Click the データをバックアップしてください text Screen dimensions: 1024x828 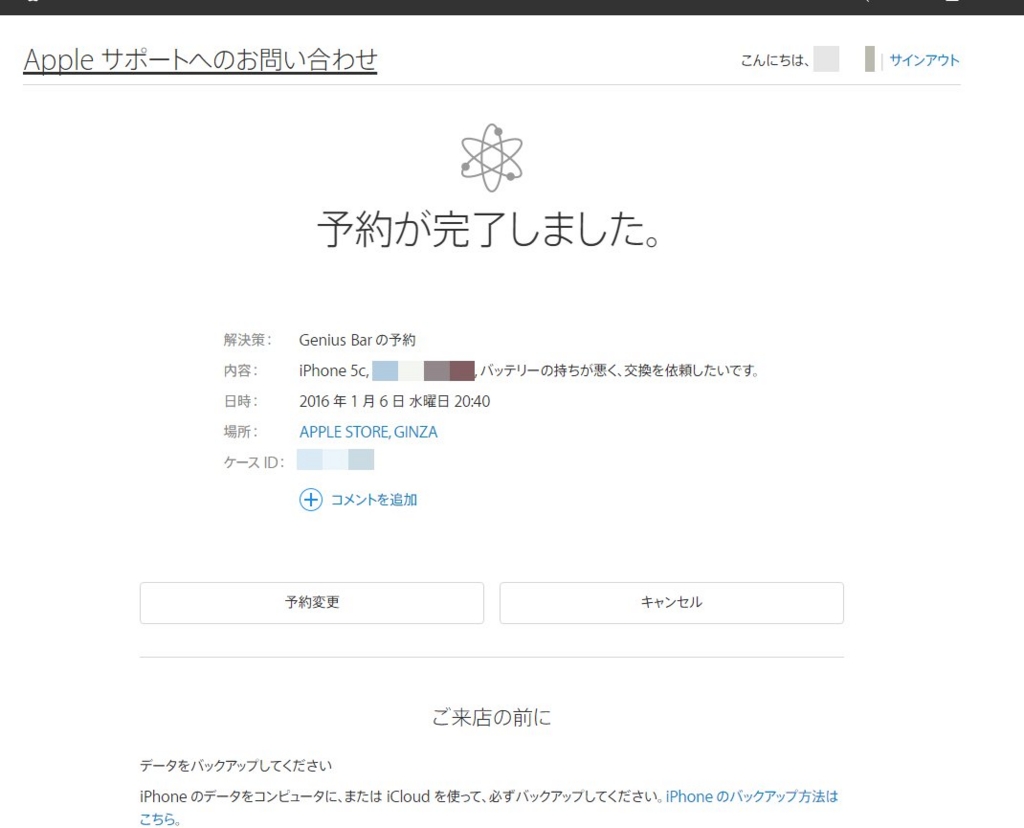click(x=236, y=765)
